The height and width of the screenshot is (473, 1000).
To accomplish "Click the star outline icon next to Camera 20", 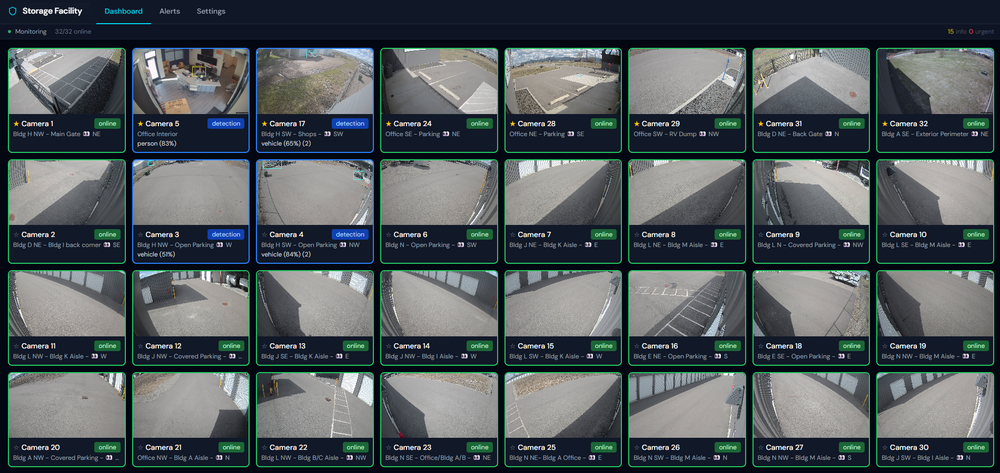I will (16, 448).
